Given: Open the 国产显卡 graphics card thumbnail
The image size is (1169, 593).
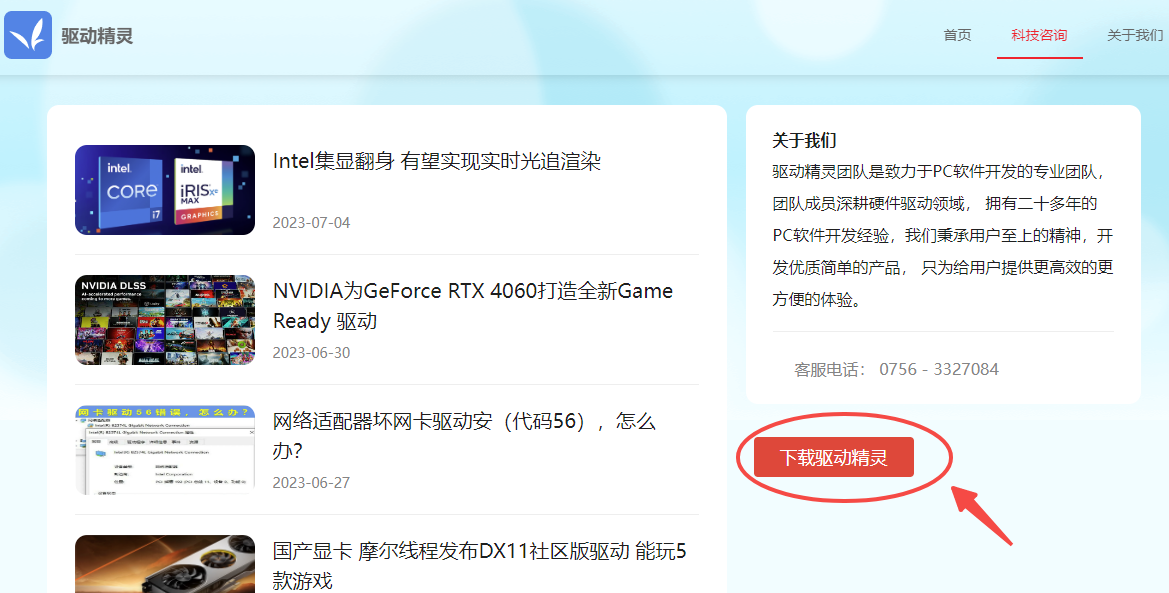Looking at the screenshot, I should point(165,565).
